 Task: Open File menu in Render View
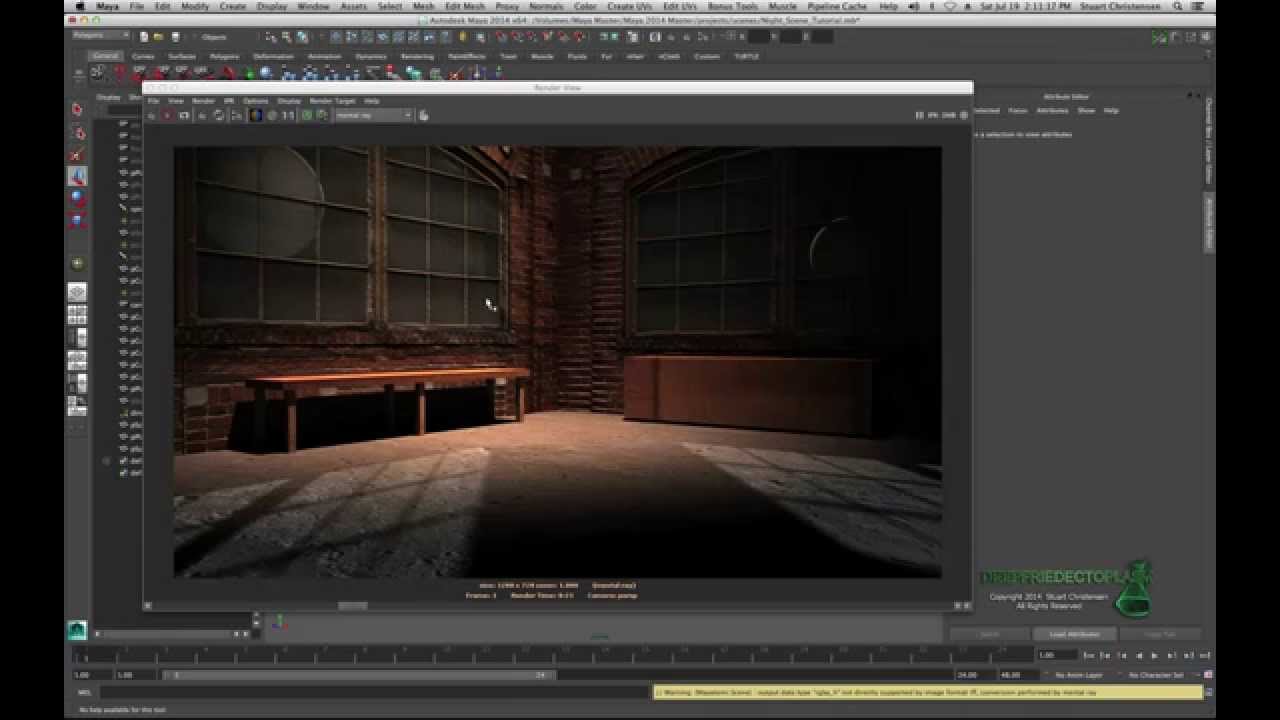(153, 101)
